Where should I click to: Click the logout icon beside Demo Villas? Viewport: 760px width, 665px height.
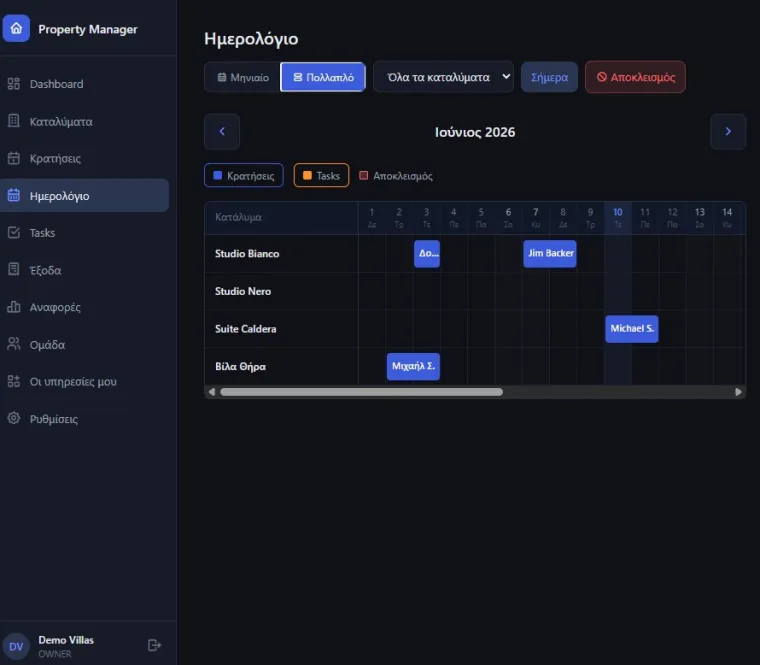(154, 645)
